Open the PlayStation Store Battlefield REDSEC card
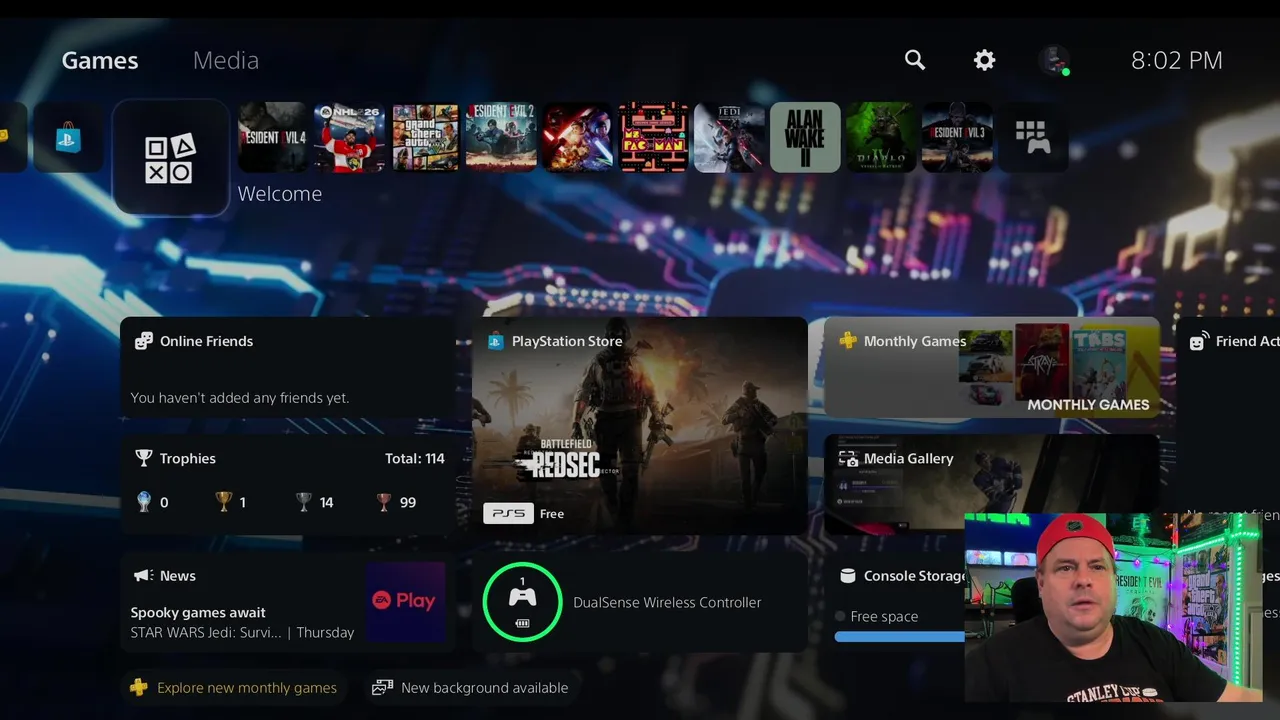Viewport: 1280px width, 720px height. [x=640, y=426]
